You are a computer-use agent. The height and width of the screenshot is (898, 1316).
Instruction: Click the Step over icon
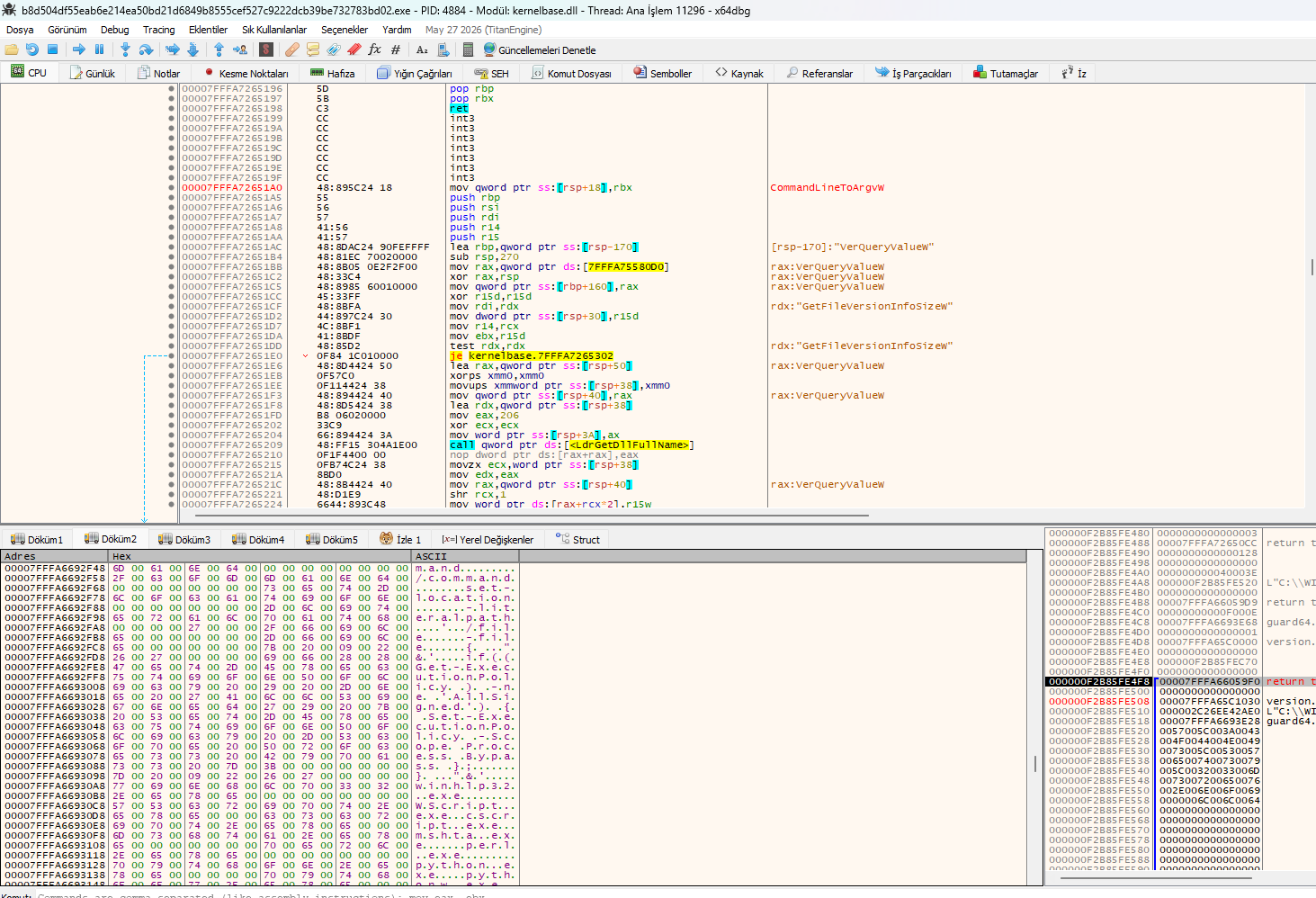click(x=146, y=49)
